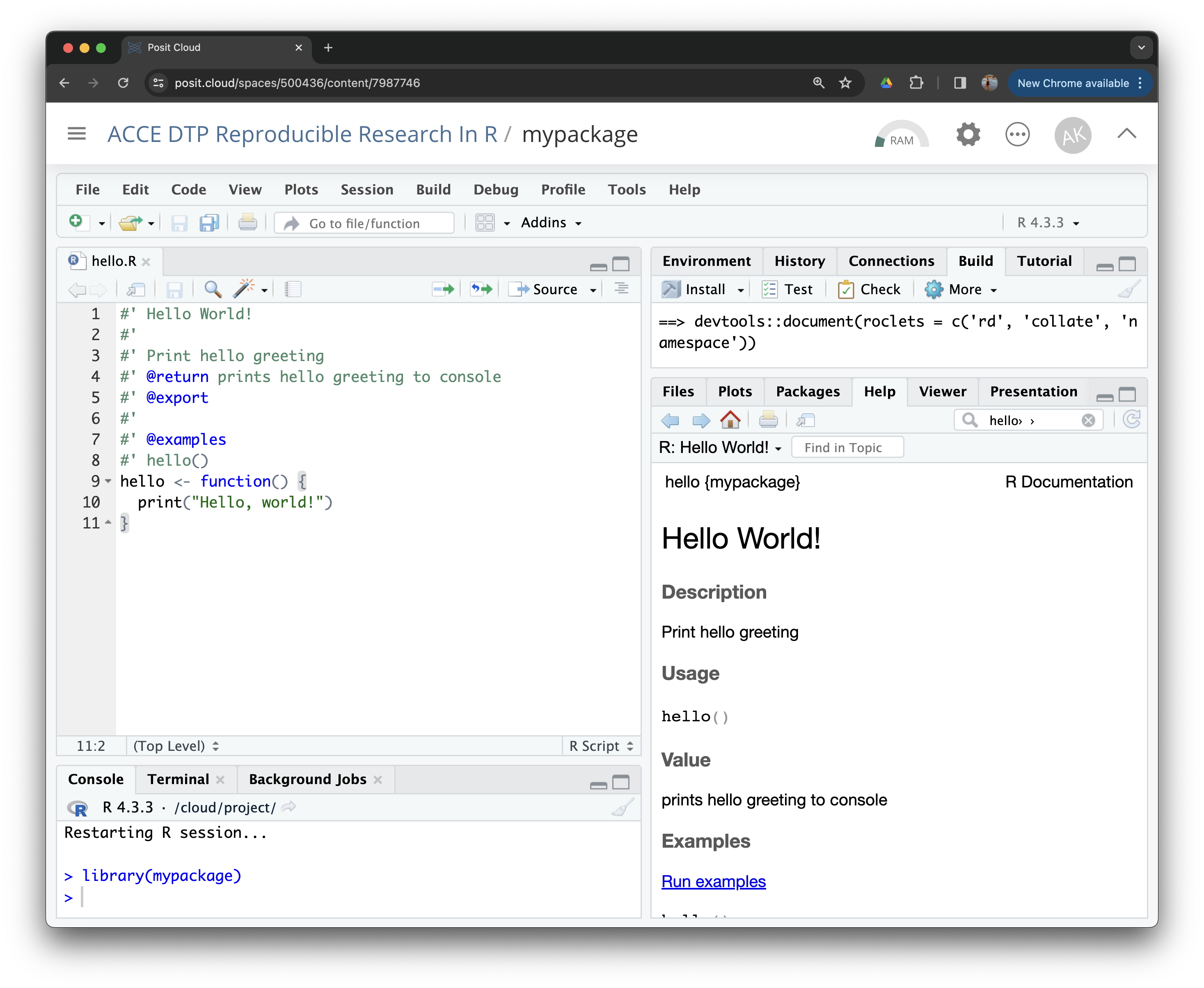Collapse the function fold arrow on line 9
Viewport: 1204px width, 988px height.
[x=108, y=481]
